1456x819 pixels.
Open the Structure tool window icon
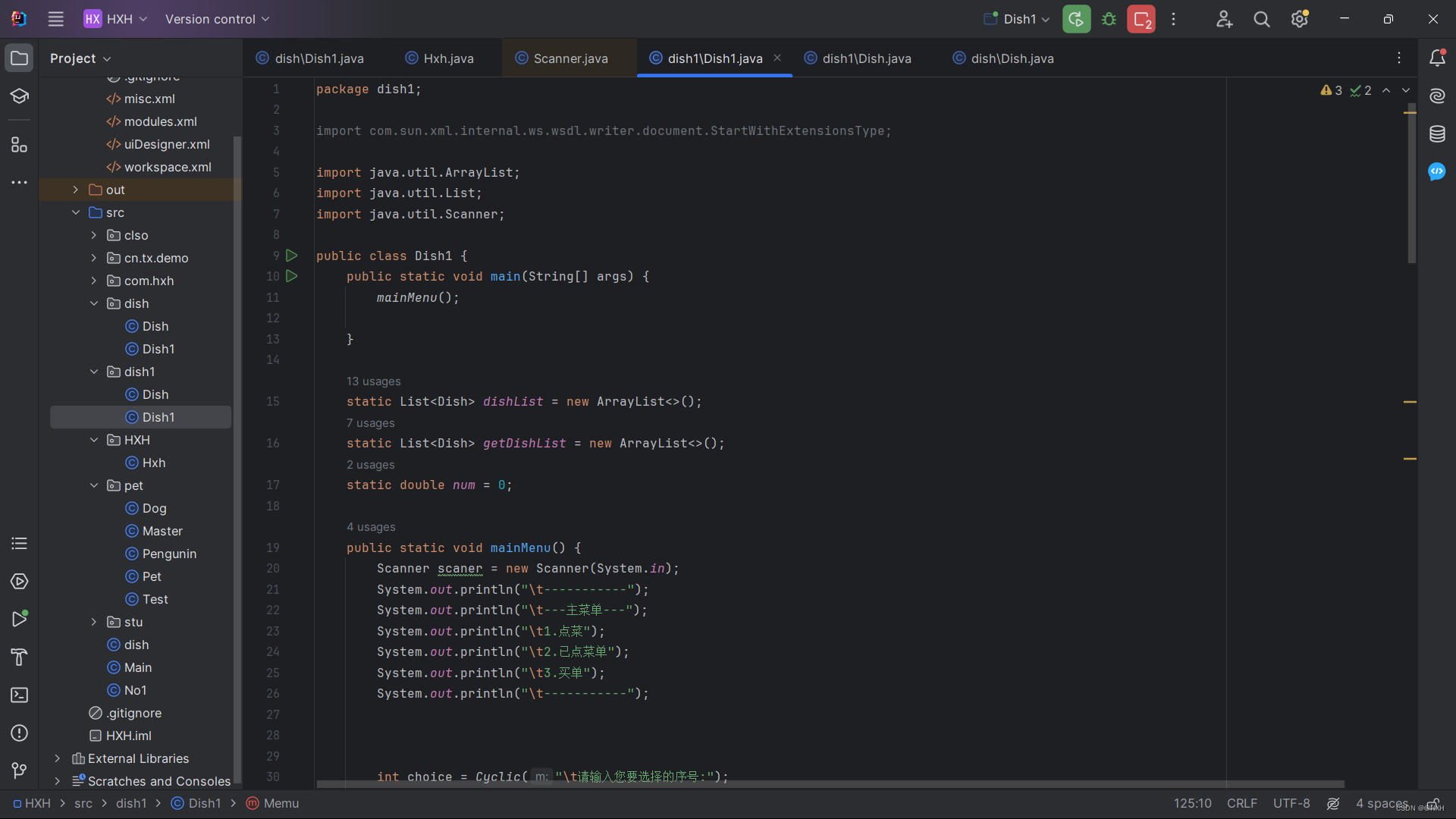point(19,145)
